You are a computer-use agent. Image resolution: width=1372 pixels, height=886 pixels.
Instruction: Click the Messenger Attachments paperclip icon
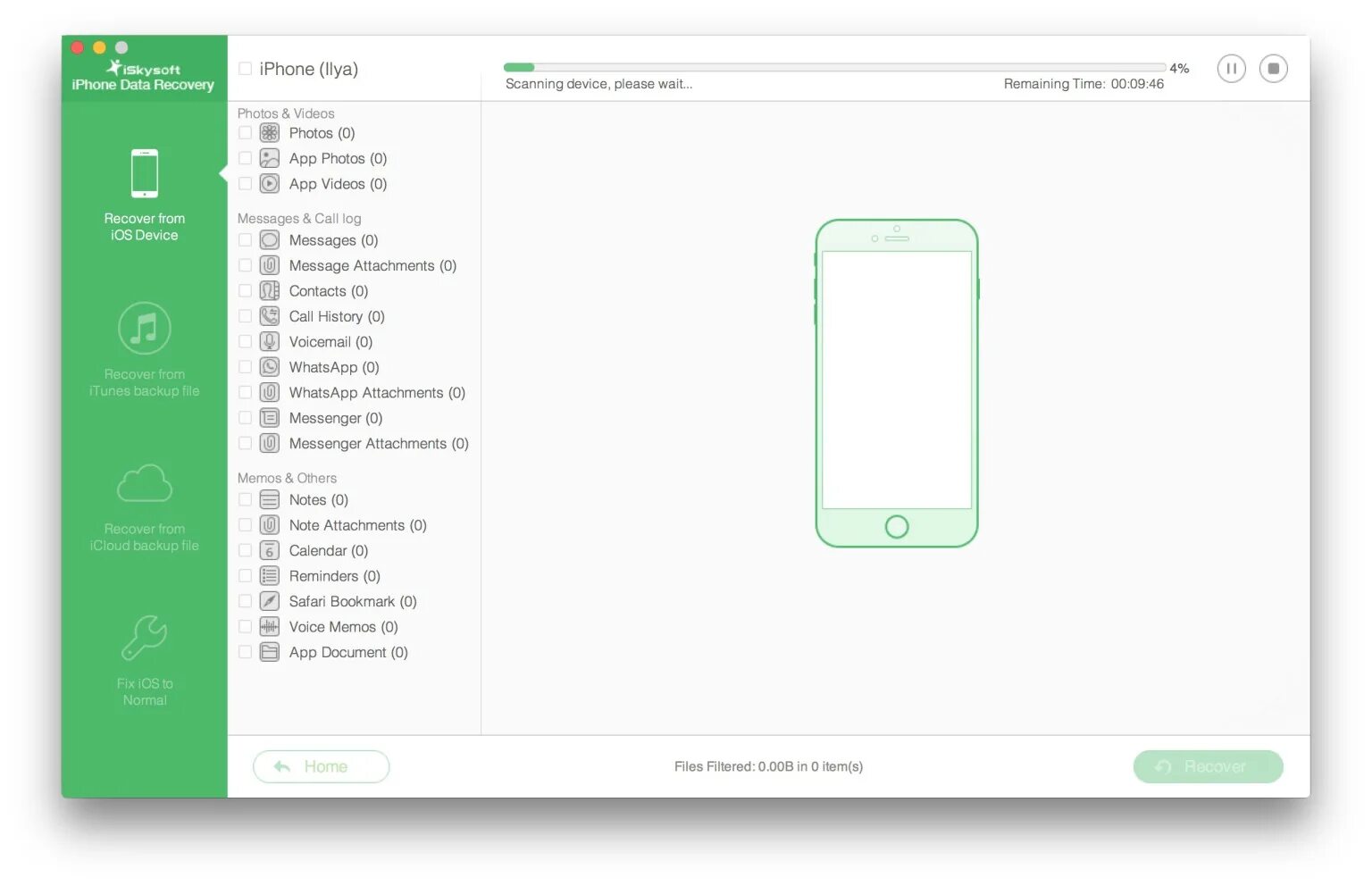(270, 444)
